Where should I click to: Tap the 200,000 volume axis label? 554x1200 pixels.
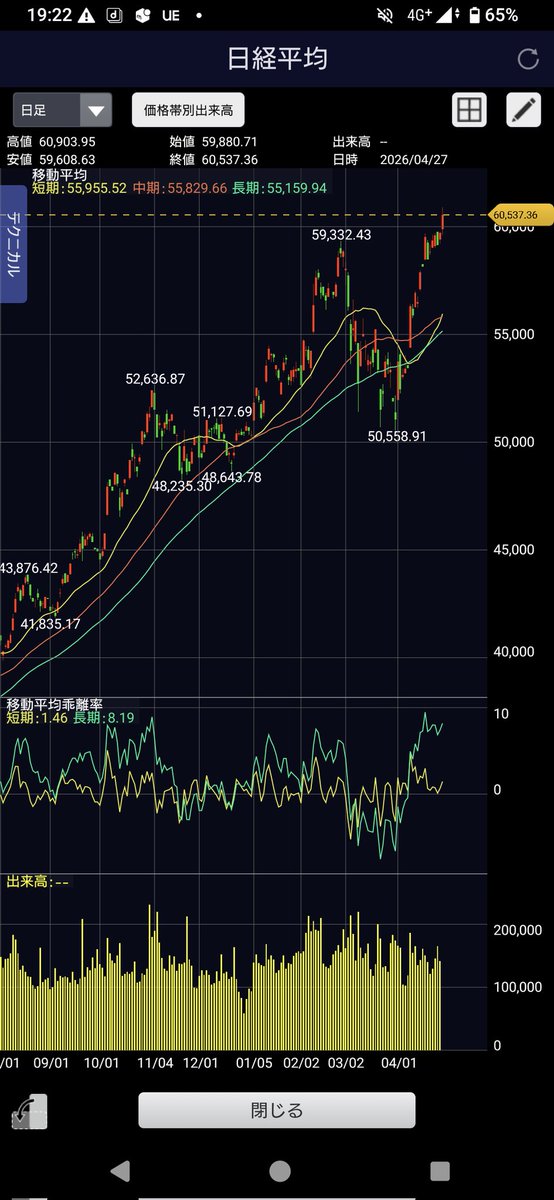[x=518, y=930]
